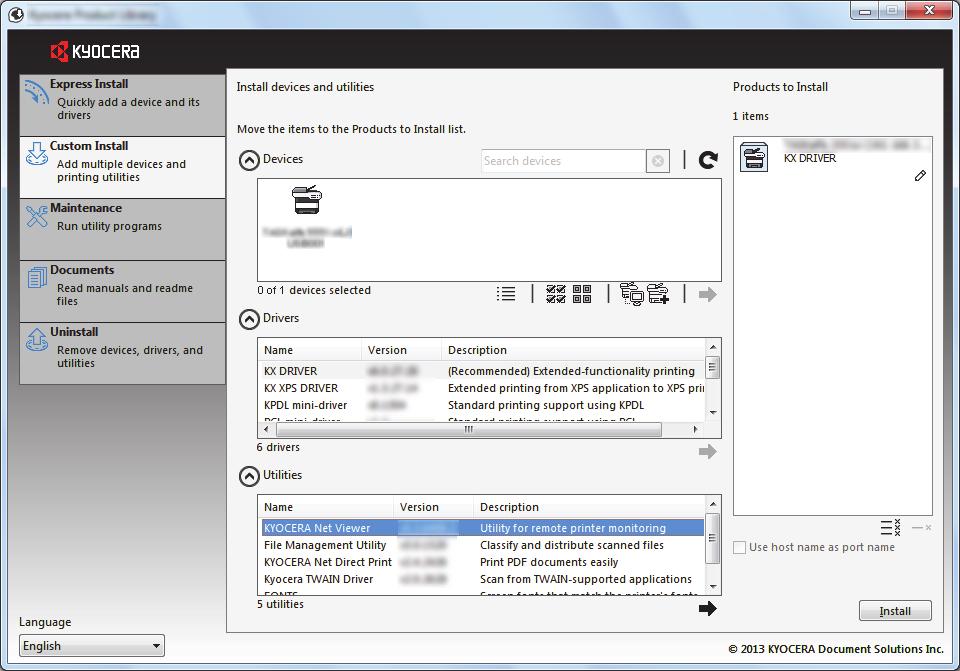This screenshot has height=671, width=960.
Task: Open the Uninstall section
Action: point(122,353)
